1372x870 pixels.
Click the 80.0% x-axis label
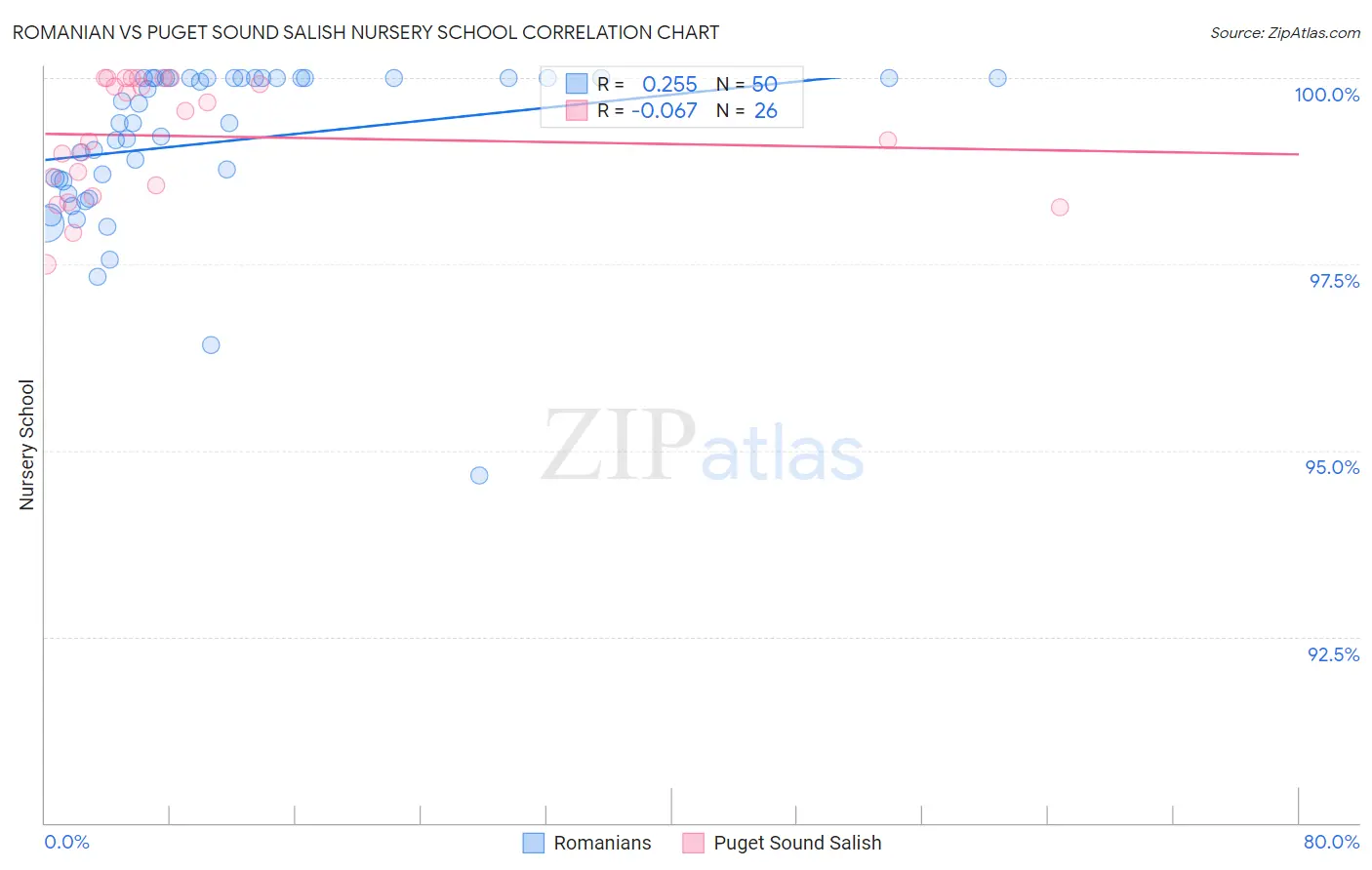1331,842
